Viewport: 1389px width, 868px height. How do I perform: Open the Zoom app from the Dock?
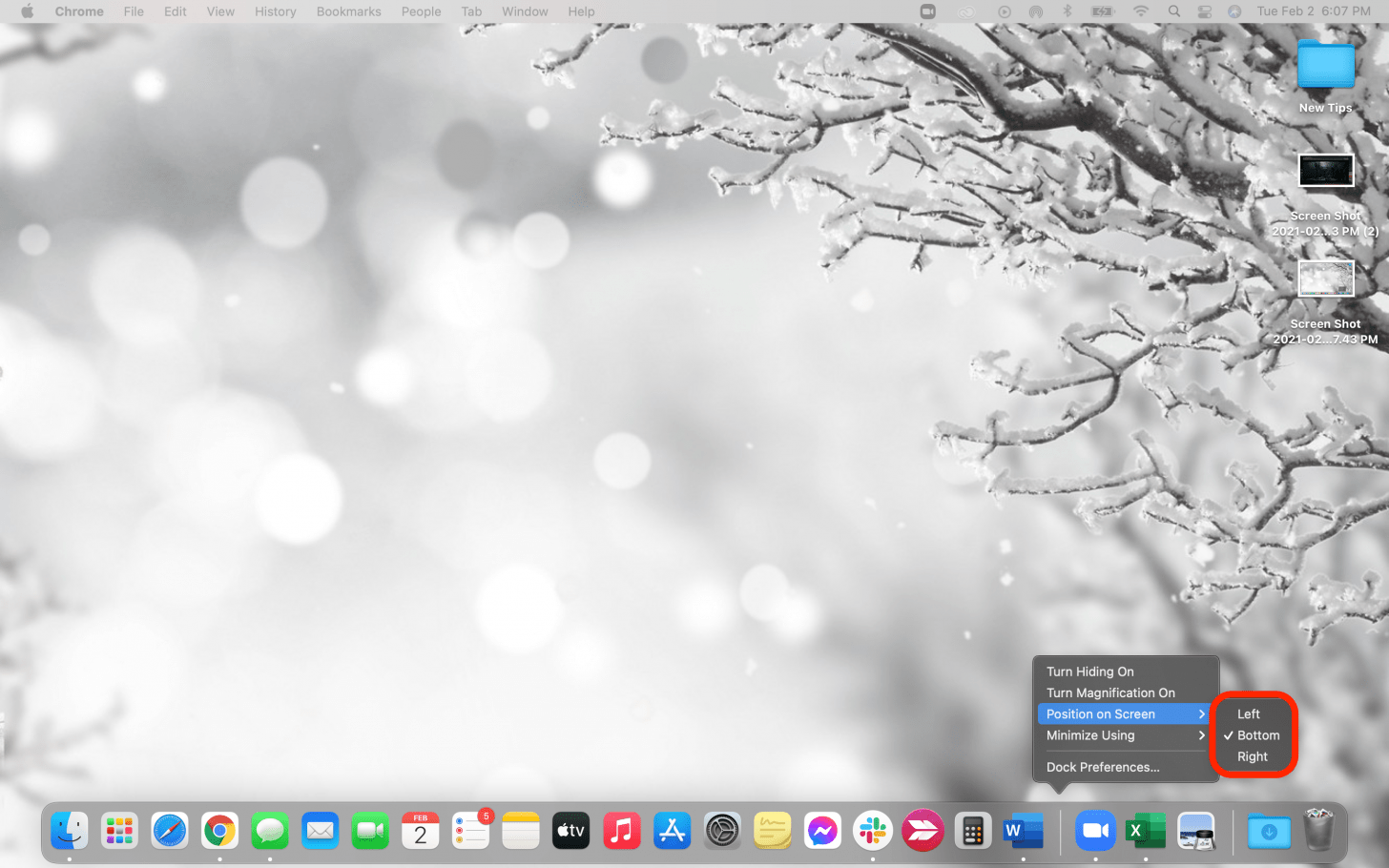(x=1094, y=830)
